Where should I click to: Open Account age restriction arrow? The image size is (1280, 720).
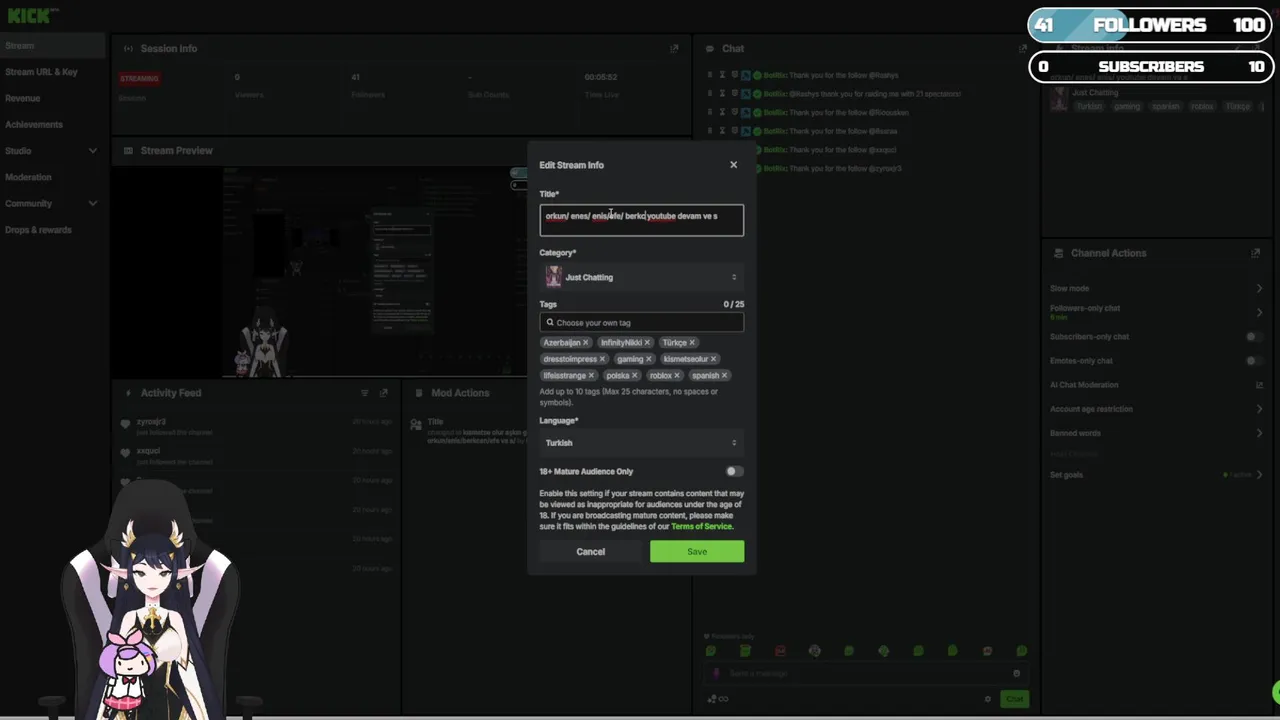click(1259, 409)
